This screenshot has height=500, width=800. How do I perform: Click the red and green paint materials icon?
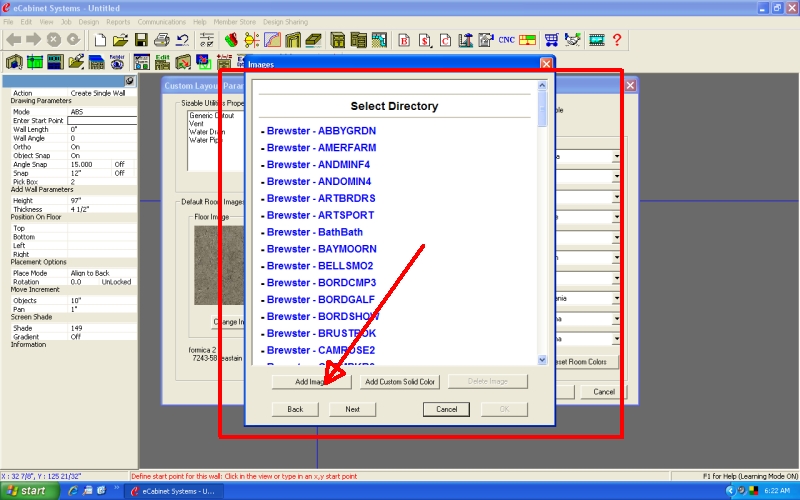point(231,40)
